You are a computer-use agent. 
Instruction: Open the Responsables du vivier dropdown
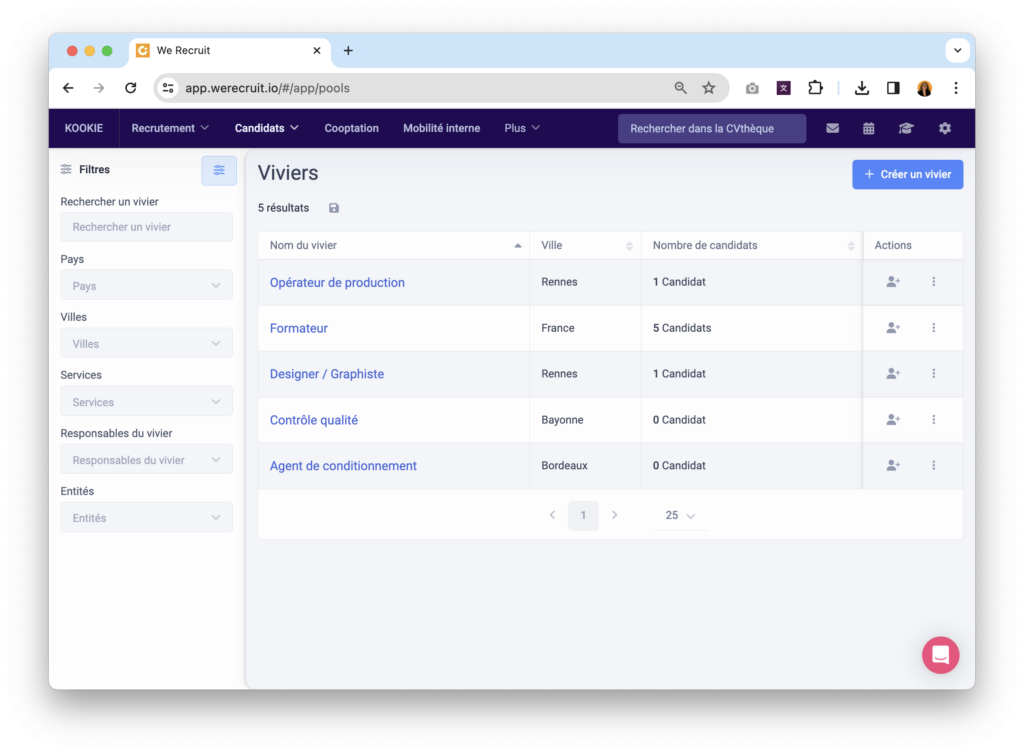[146, 460]
